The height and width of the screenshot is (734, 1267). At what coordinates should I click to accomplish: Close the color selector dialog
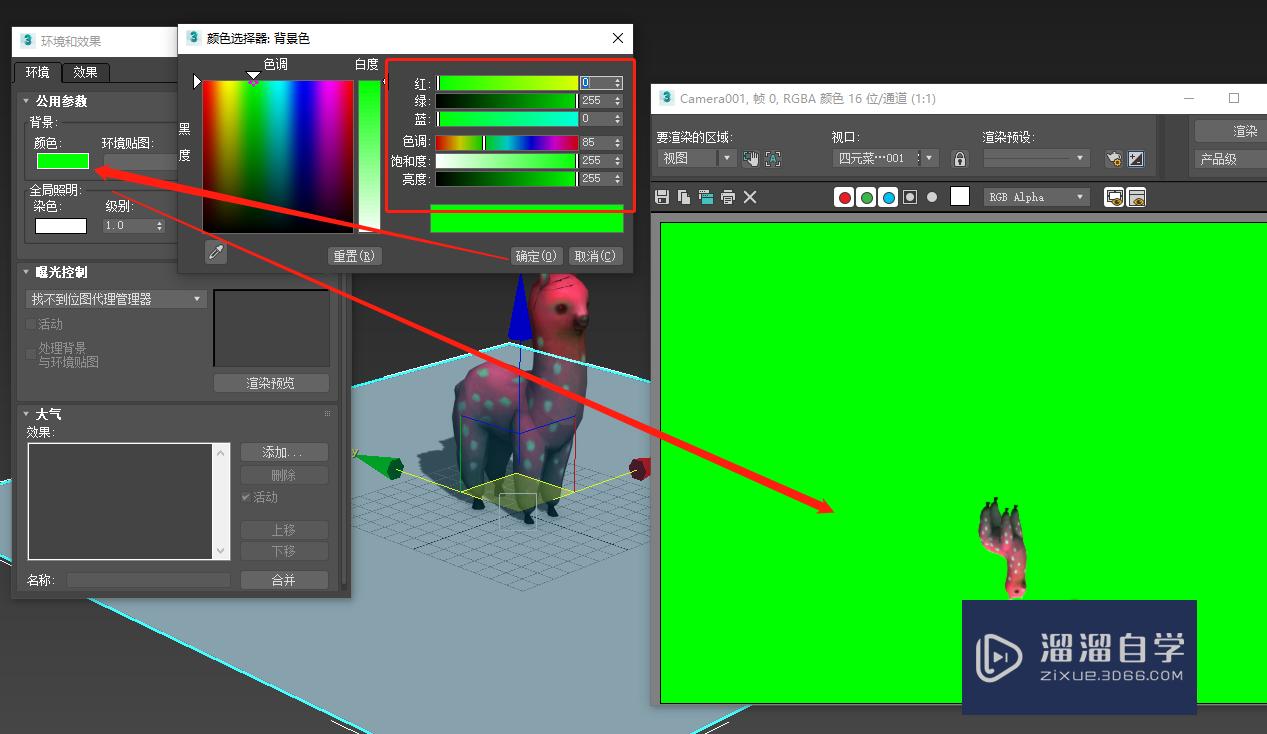click(618, 38)
